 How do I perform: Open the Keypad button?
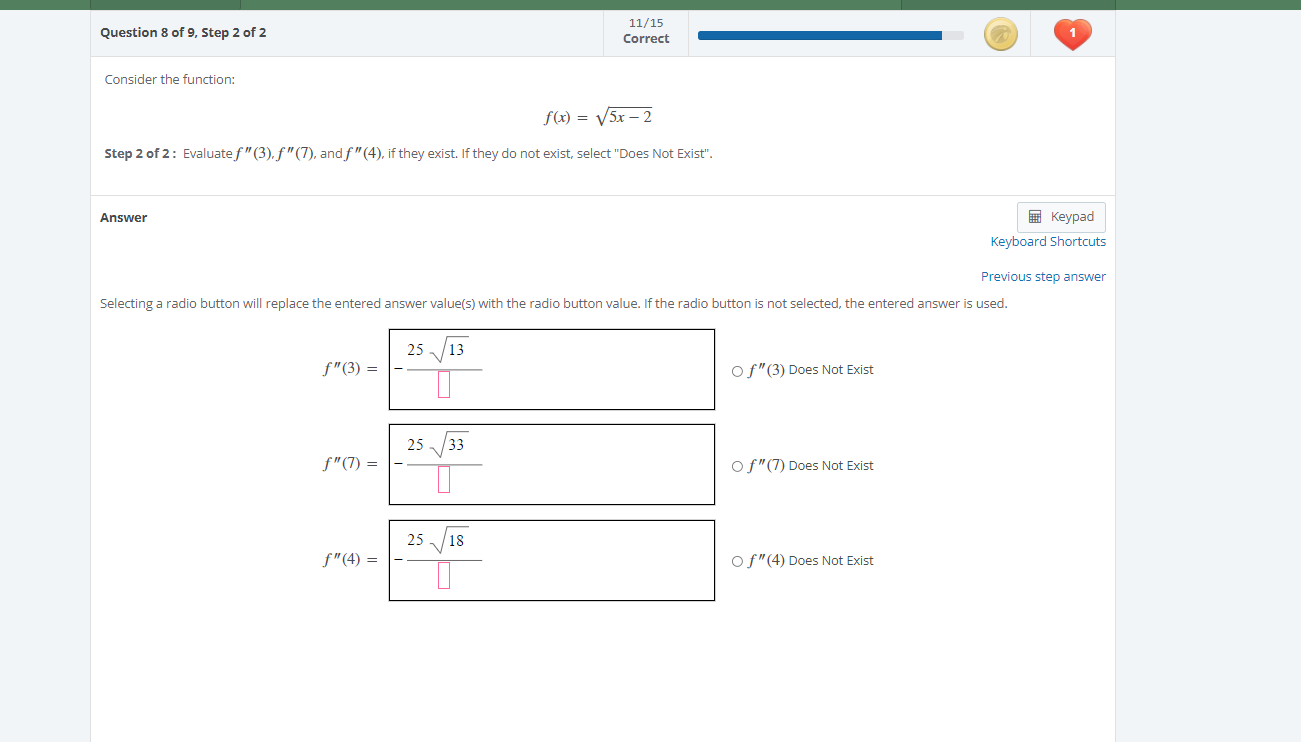[1061, 217]
